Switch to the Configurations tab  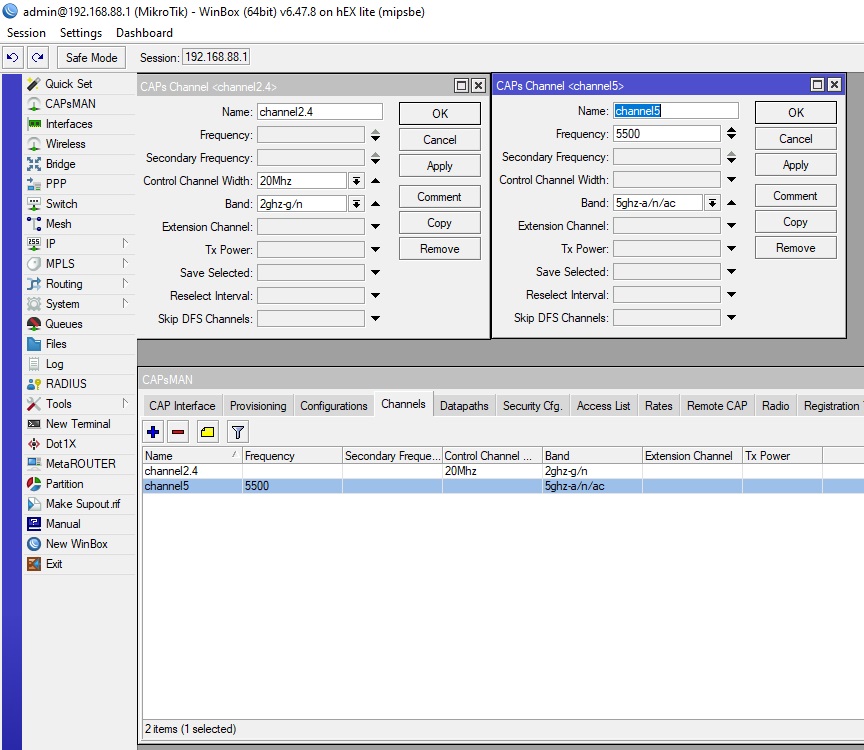tap(334, 406)
